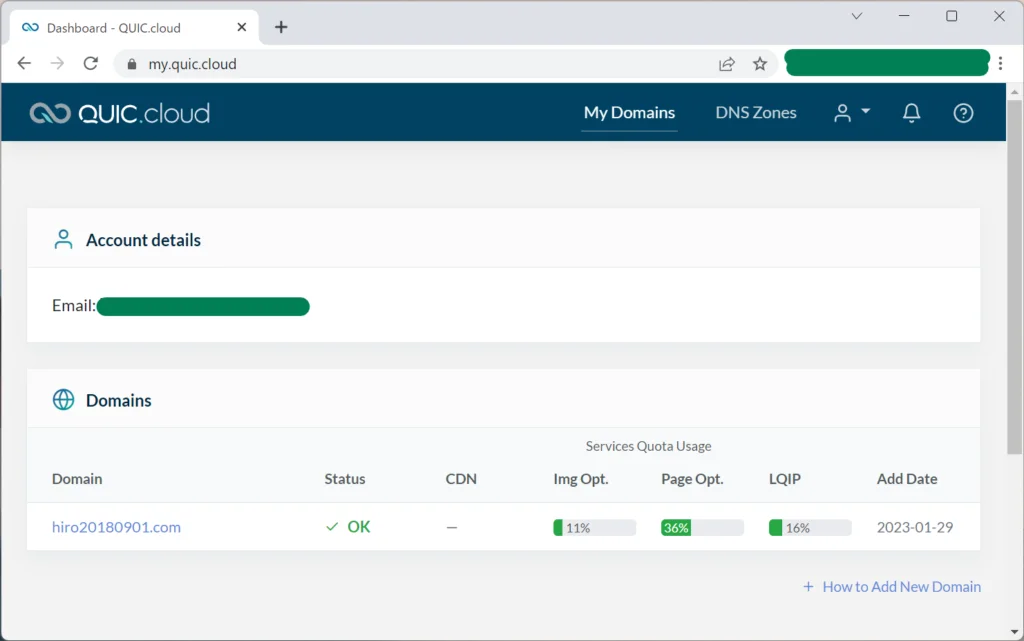This screenshot has width=1024, height=641.
Task: Click the Page Opt. column header
Action: pos(692,479)
